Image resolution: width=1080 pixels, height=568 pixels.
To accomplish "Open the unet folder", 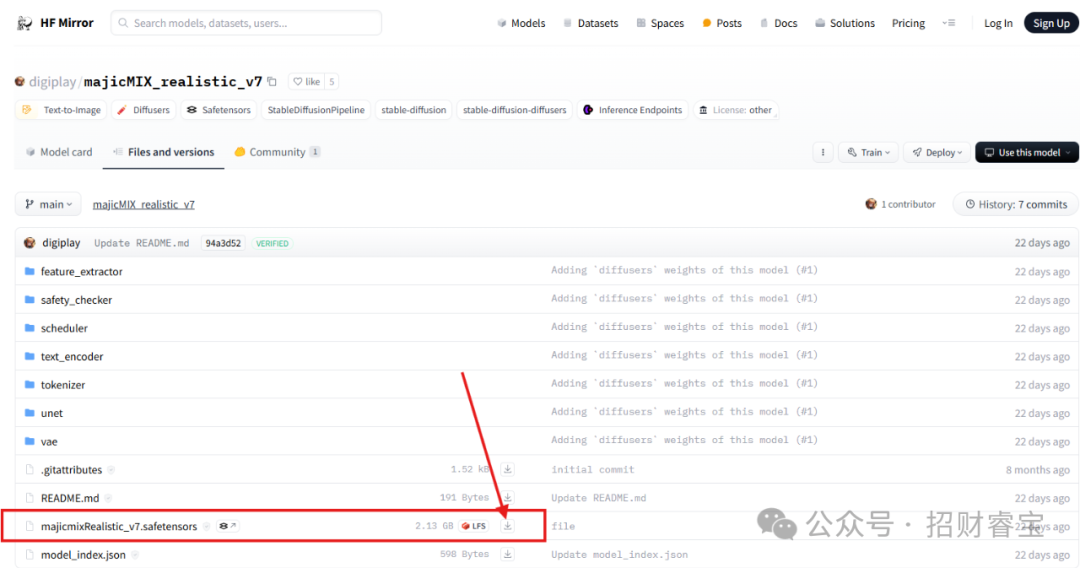I will coord(52,413).
